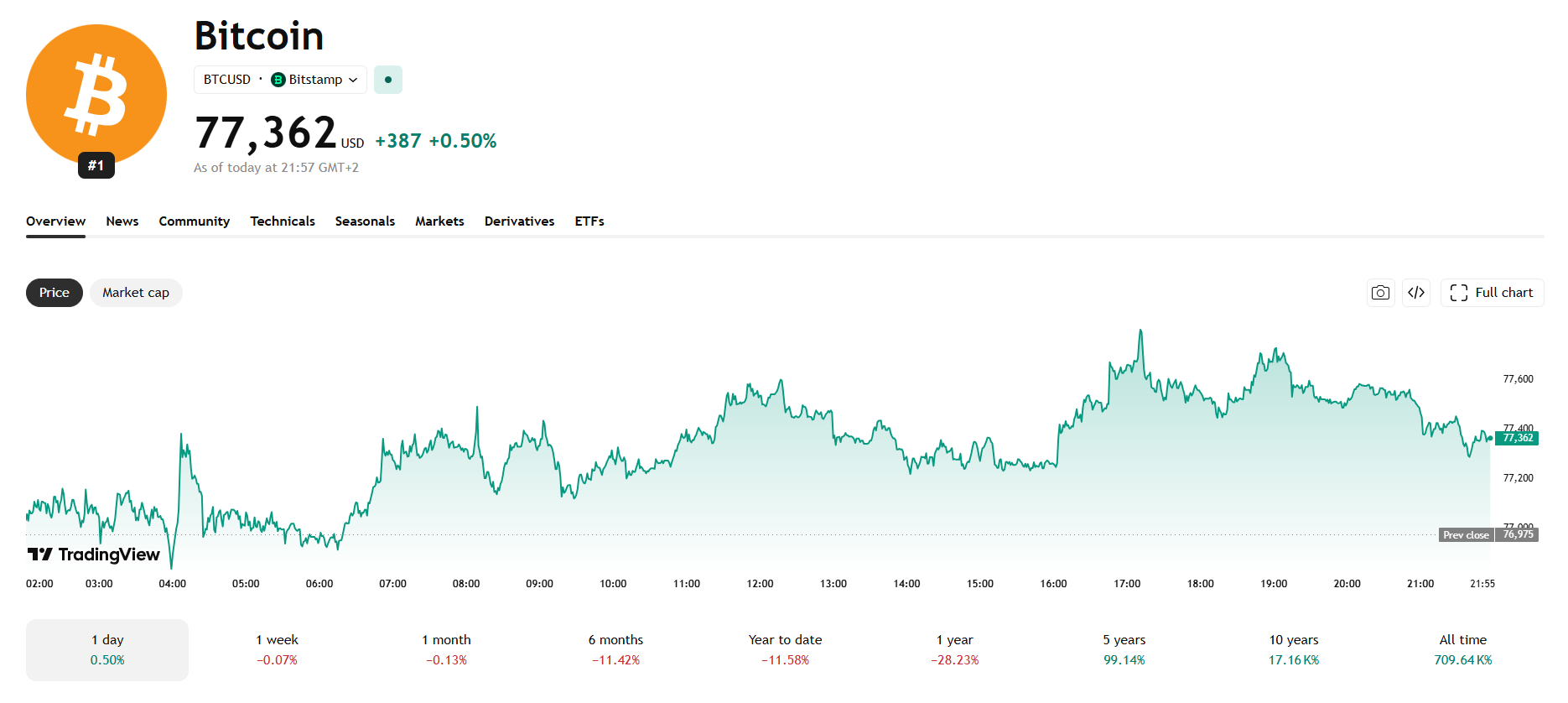The image size is (1568, 703).
Task: Click the 77,362 current price tag on axis
Action: (x=1517, y=438)
